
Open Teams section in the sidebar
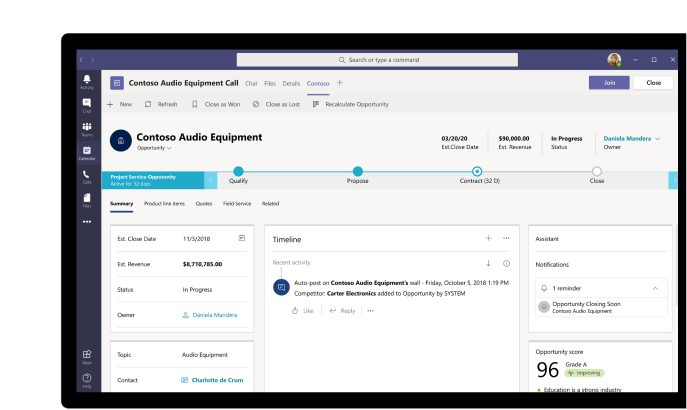coord(87,129)
